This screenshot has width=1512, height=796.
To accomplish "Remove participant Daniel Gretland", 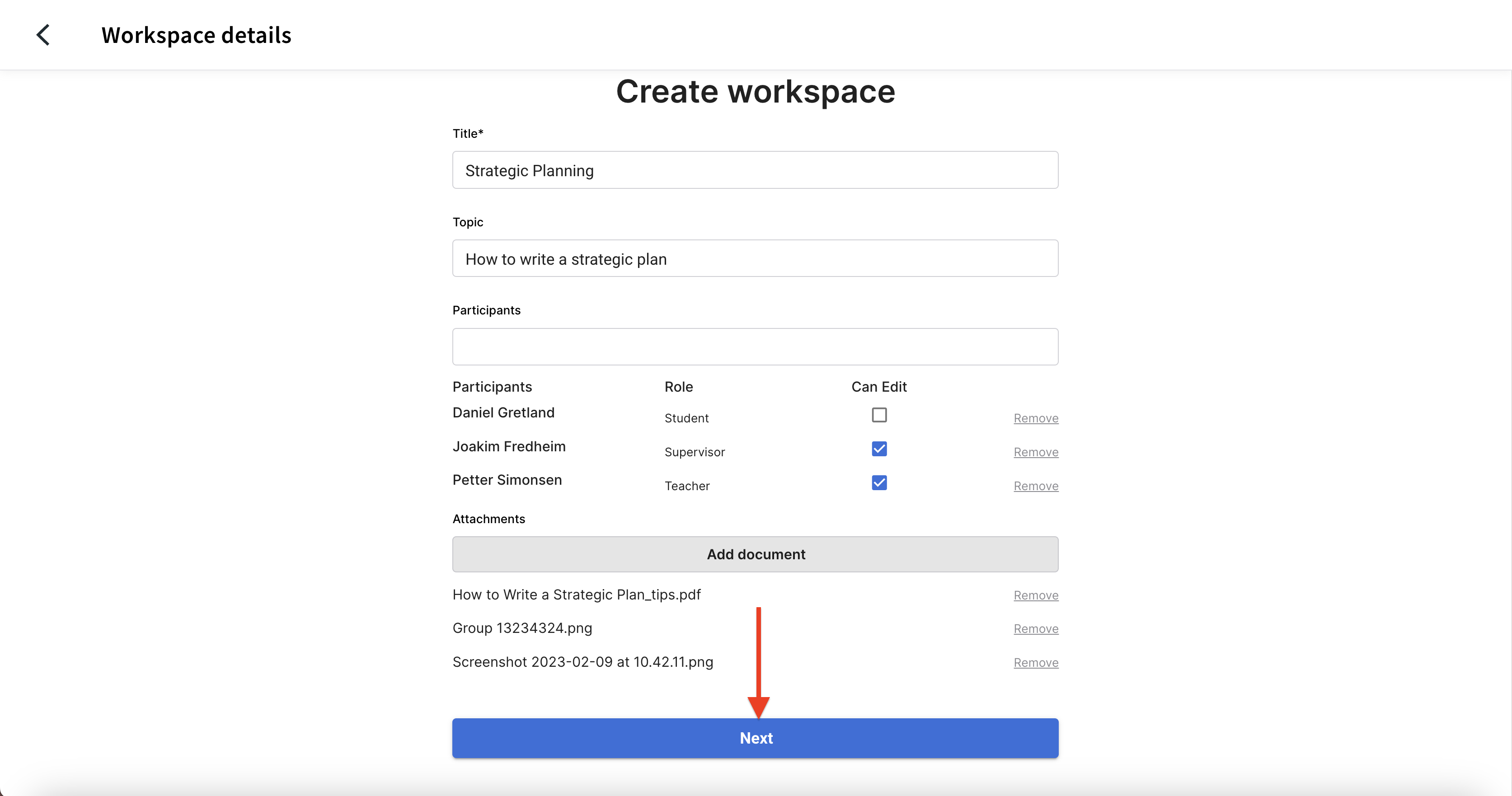I will 1035,418.
